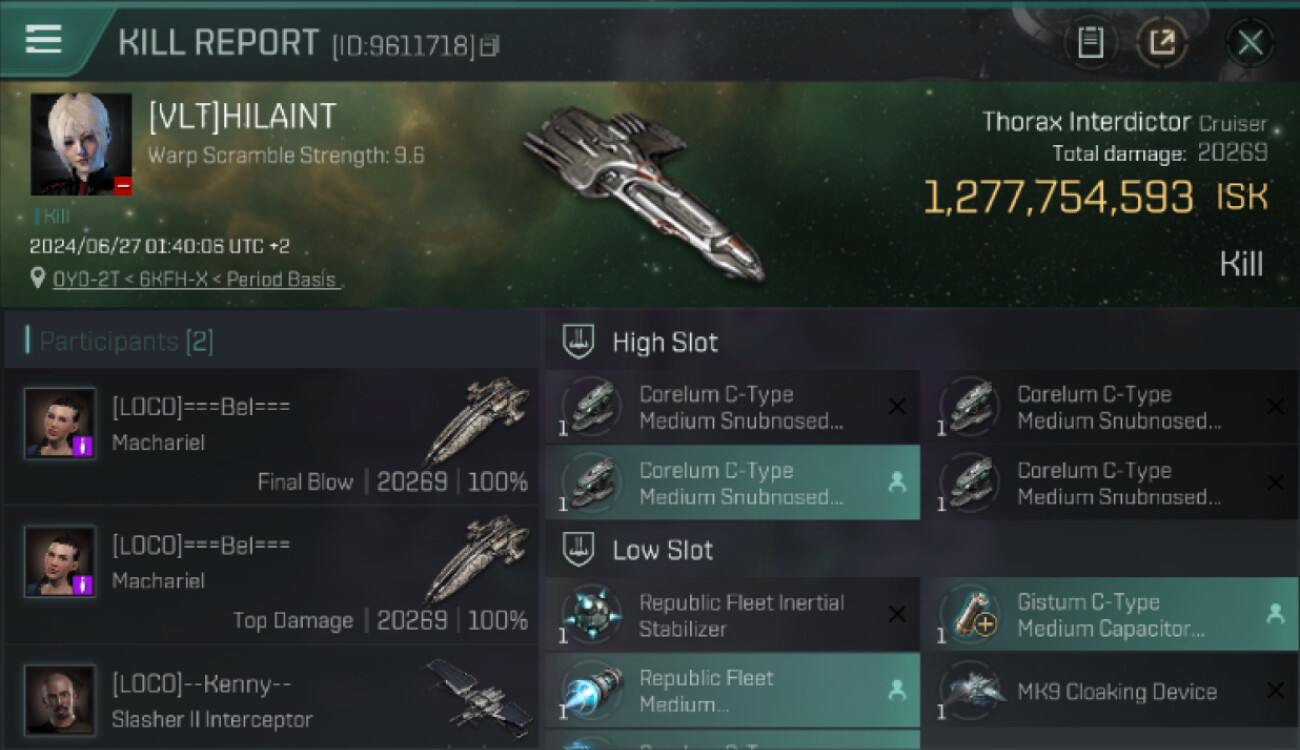Click the share export icon
The width and height of the screenshot is (1300, 750).
click(1162, 43)
